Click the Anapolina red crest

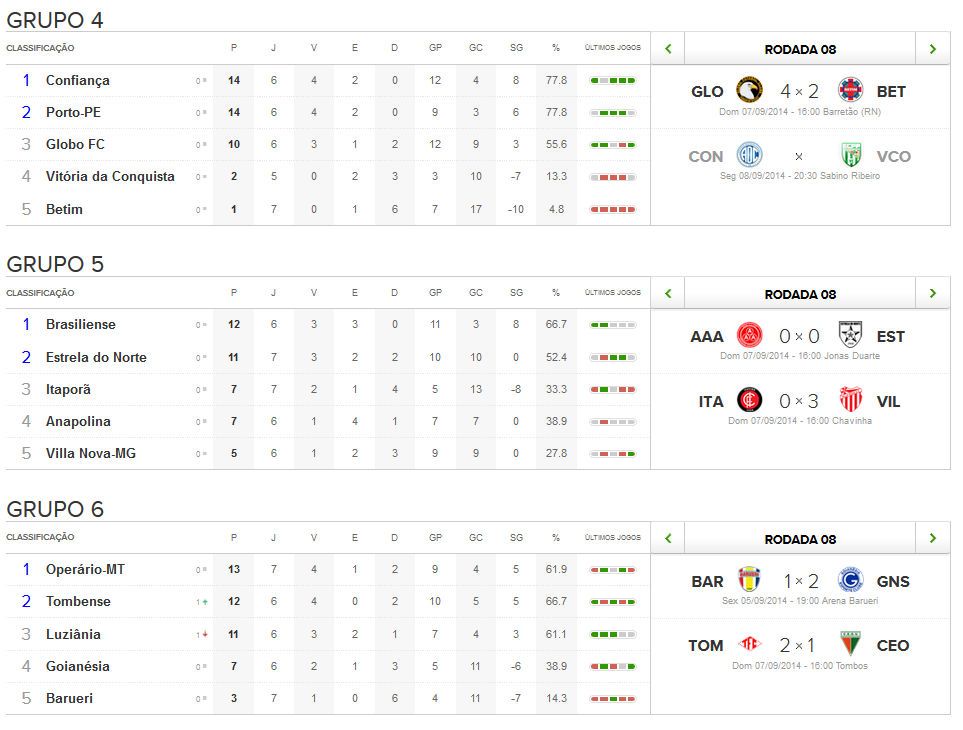point(749,335)
